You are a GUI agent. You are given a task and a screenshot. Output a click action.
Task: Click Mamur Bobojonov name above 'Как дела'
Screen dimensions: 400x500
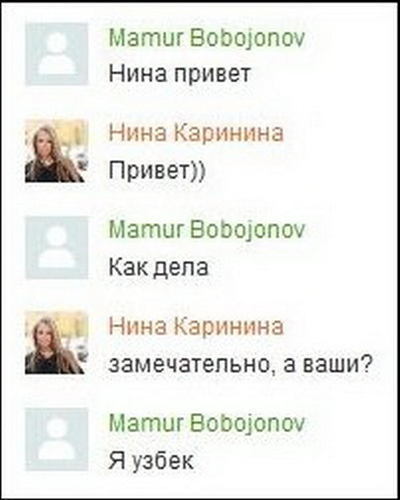point(207,230)
